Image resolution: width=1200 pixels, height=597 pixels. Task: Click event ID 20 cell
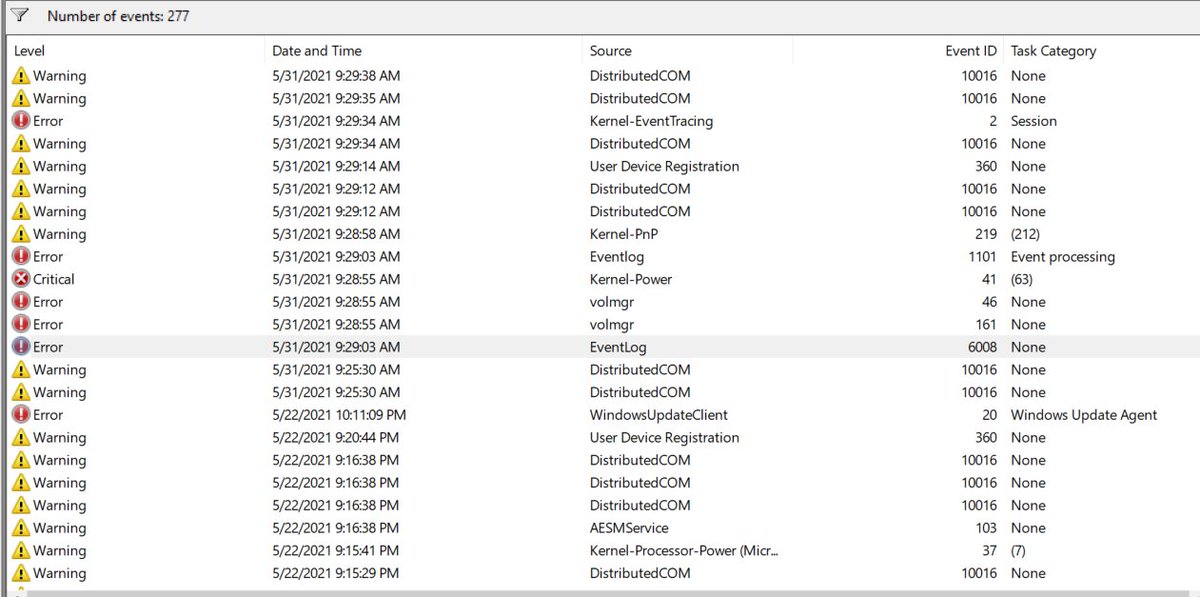(x=989, y=415)
